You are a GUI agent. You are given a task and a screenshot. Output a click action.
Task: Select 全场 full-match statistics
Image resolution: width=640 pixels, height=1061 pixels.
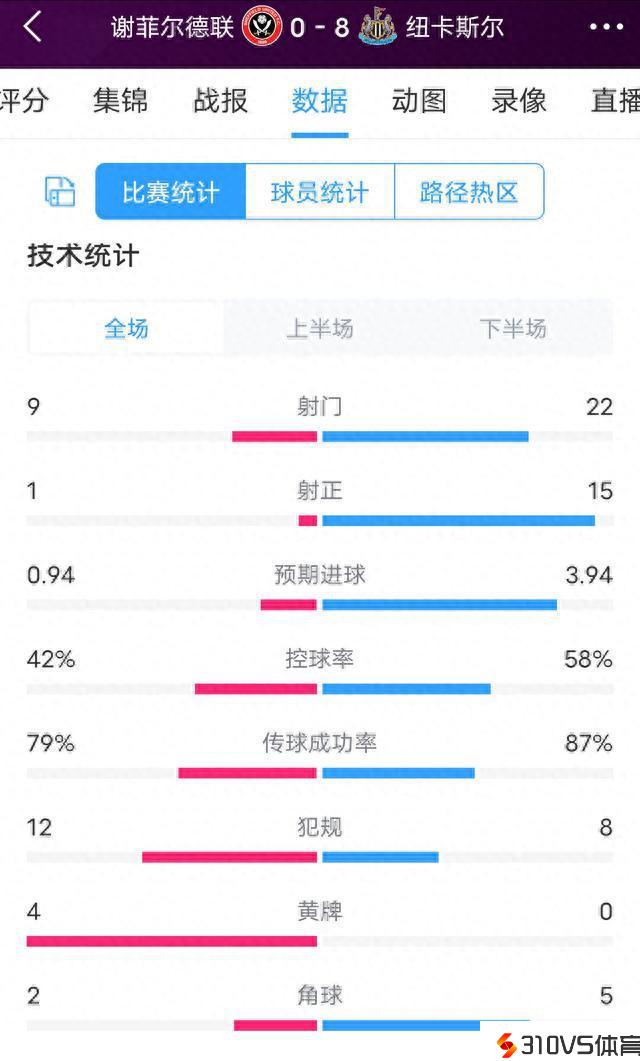click(x=126, y=328)
